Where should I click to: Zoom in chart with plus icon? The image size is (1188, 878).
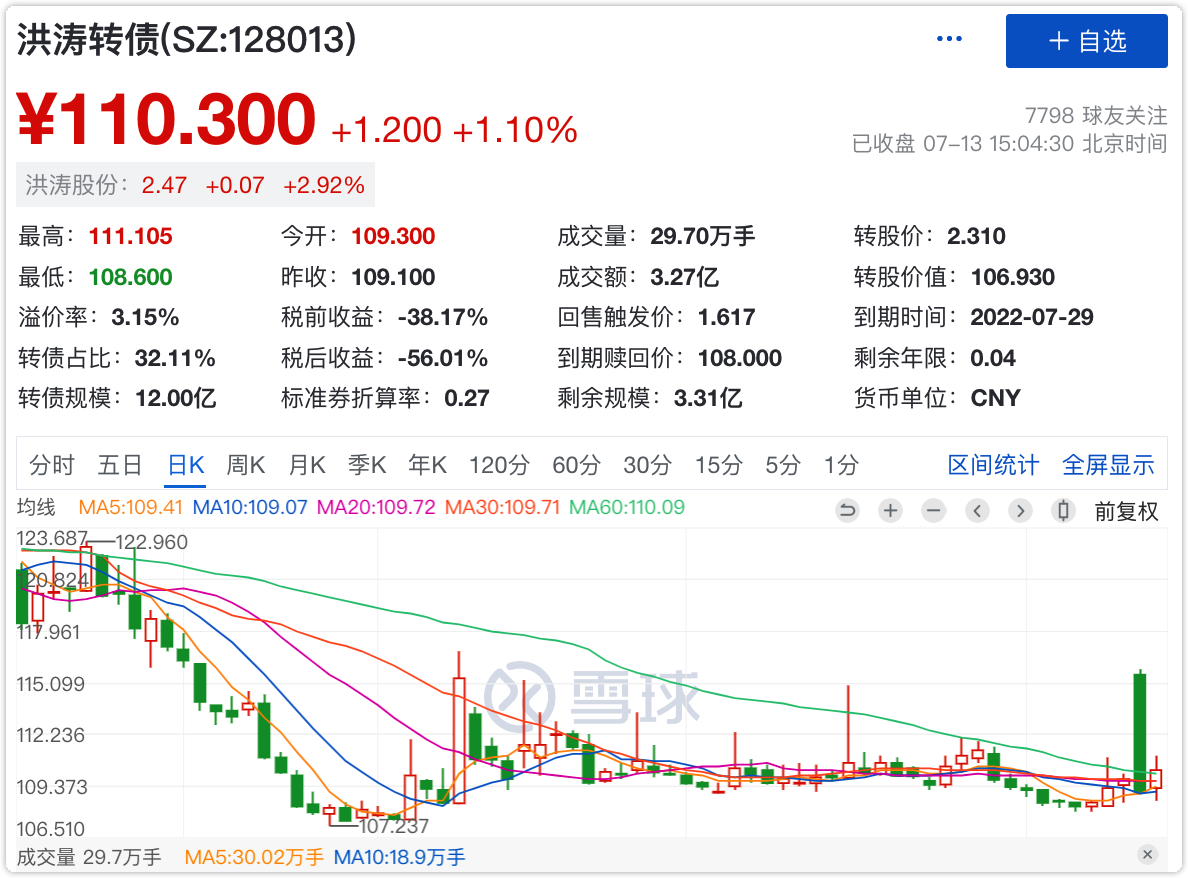890,511
